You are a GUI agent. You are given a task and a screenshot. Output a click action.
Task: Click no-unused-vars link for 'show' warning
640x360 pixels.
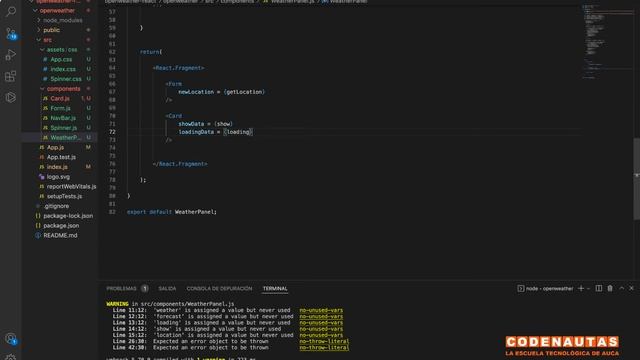(x=321, y=329)
